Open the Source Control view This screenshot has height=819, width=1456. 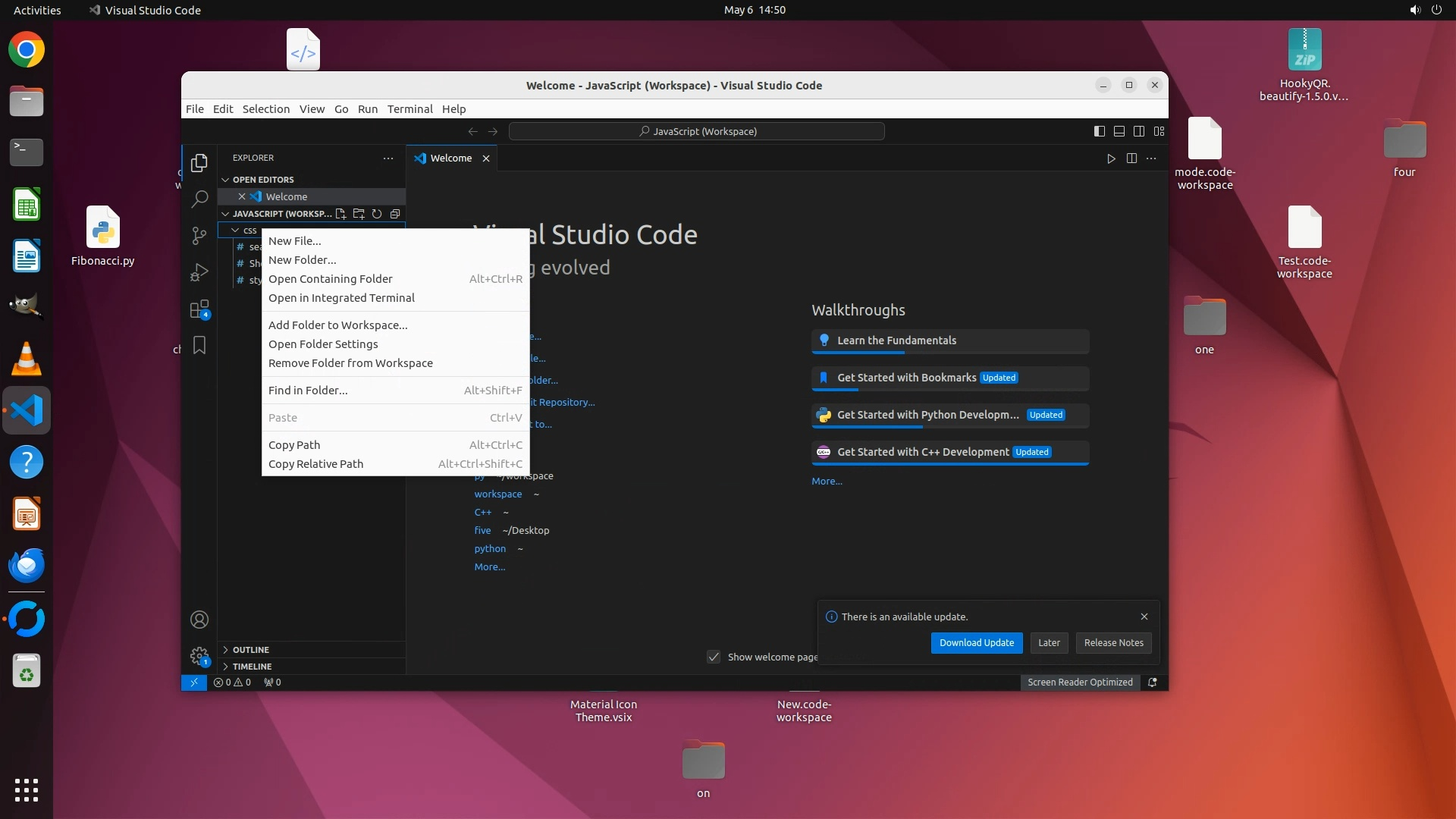pyautogui.click(x=199, y=236)
